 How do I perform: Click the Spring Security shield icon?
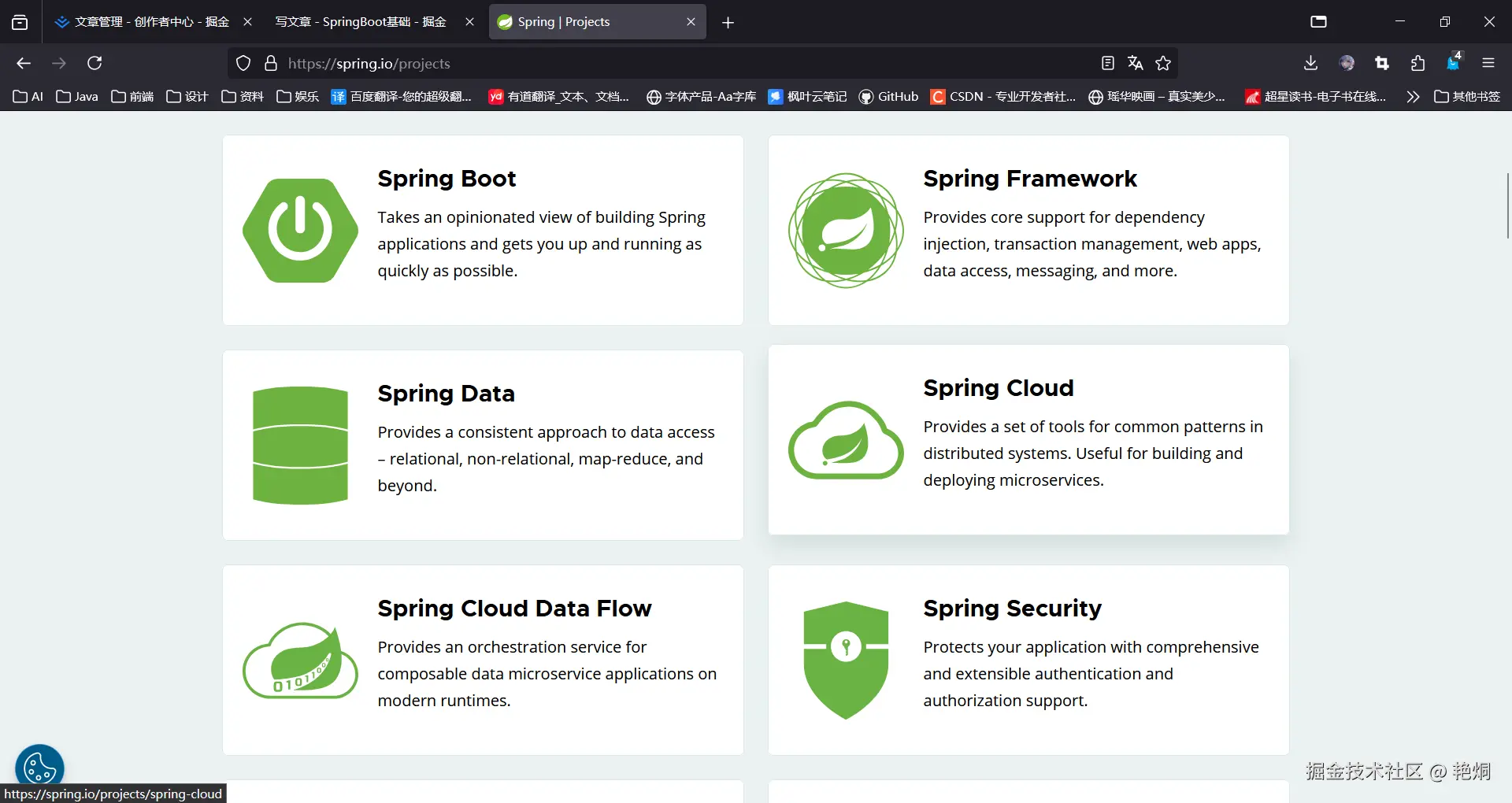[x=846, y=661]
